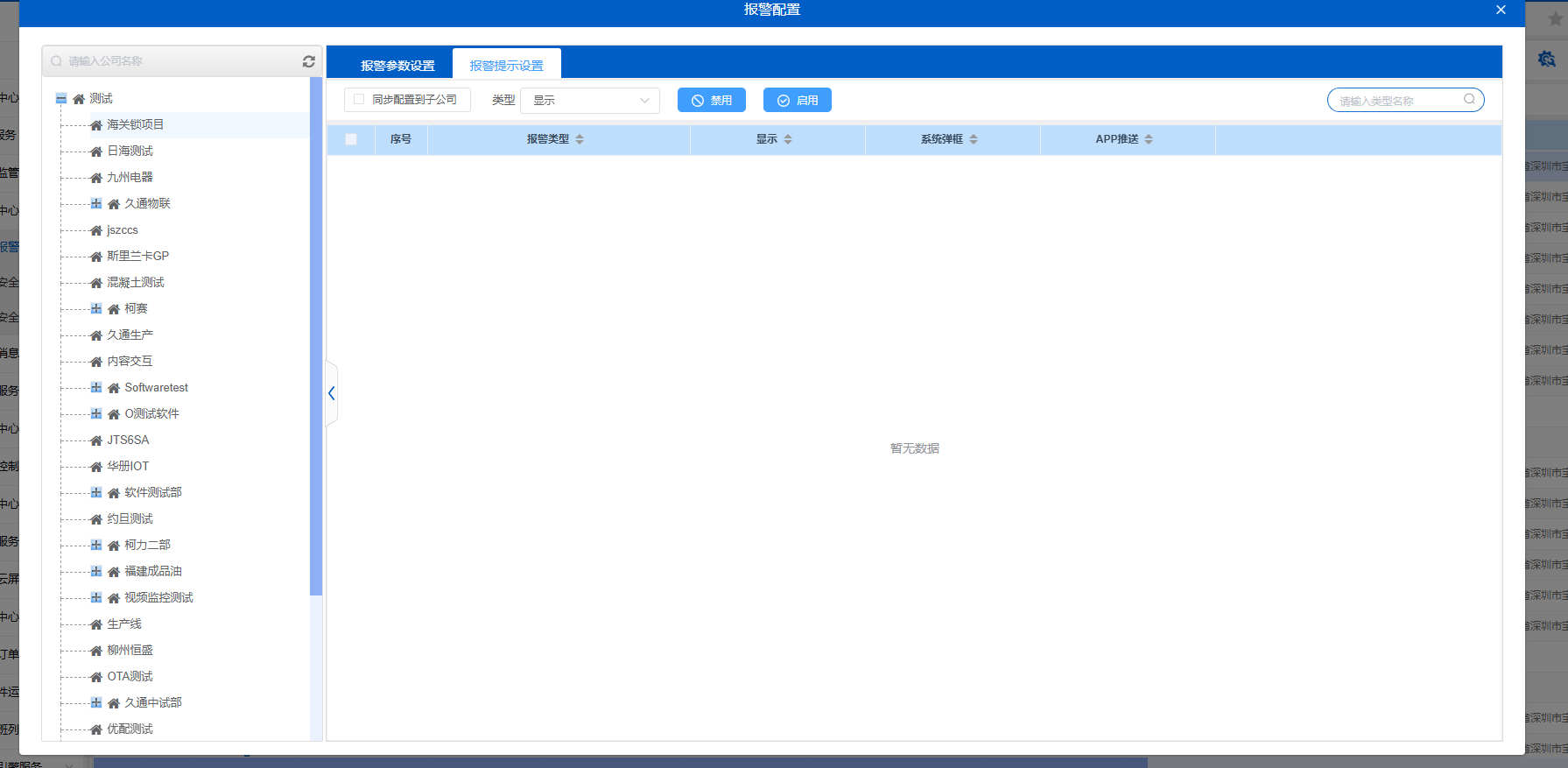Enable the 同步配置到子公司 checkbox
This screenshot has height=768, width=1568.
[x=359, y=100]
